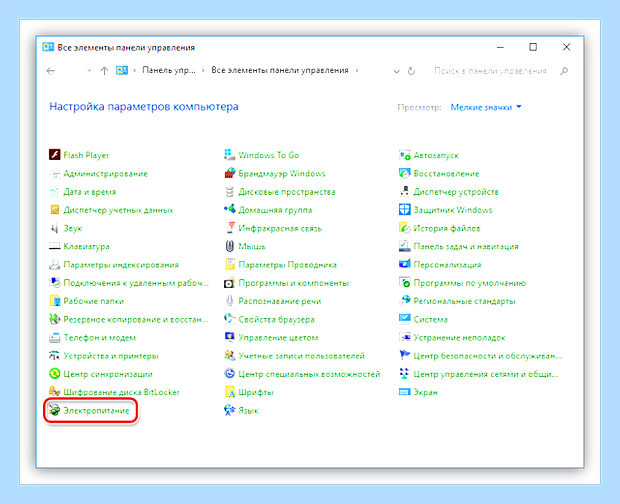Screen dimensions: 620x504
Task: Go up one level arrow
Action: pos(104,71)
